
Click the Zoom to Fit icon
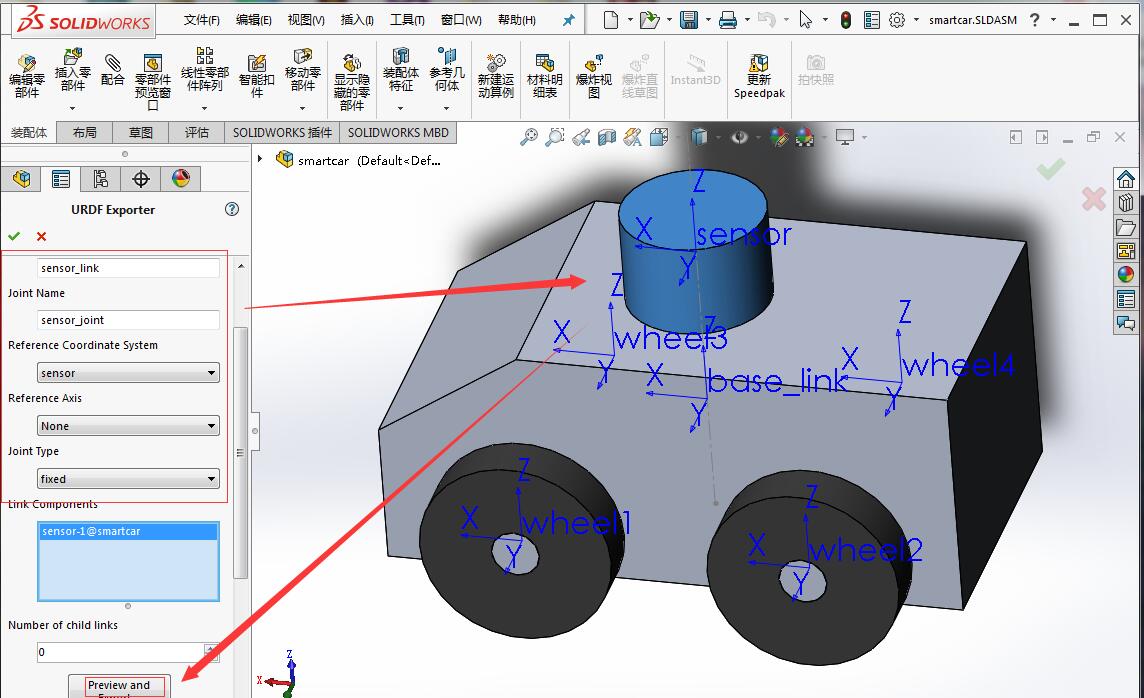tap(528, 136)
